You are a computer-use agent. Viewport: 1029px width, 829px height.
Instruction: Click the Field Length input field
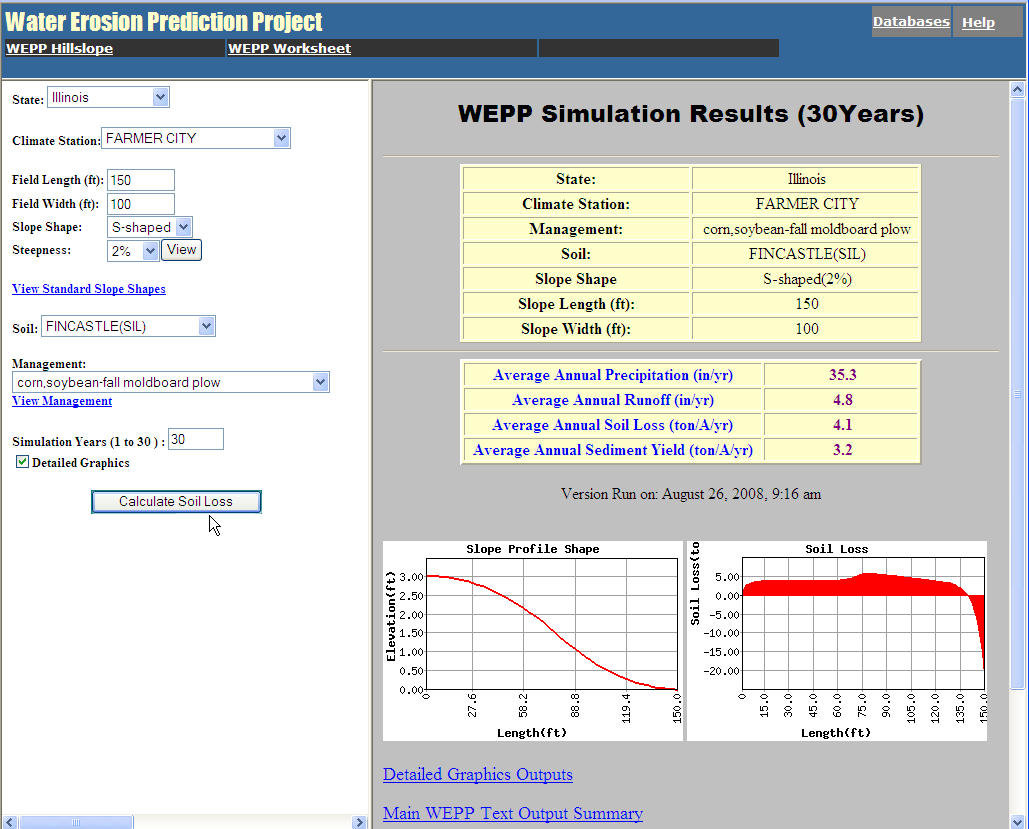[x=140, y=180]
